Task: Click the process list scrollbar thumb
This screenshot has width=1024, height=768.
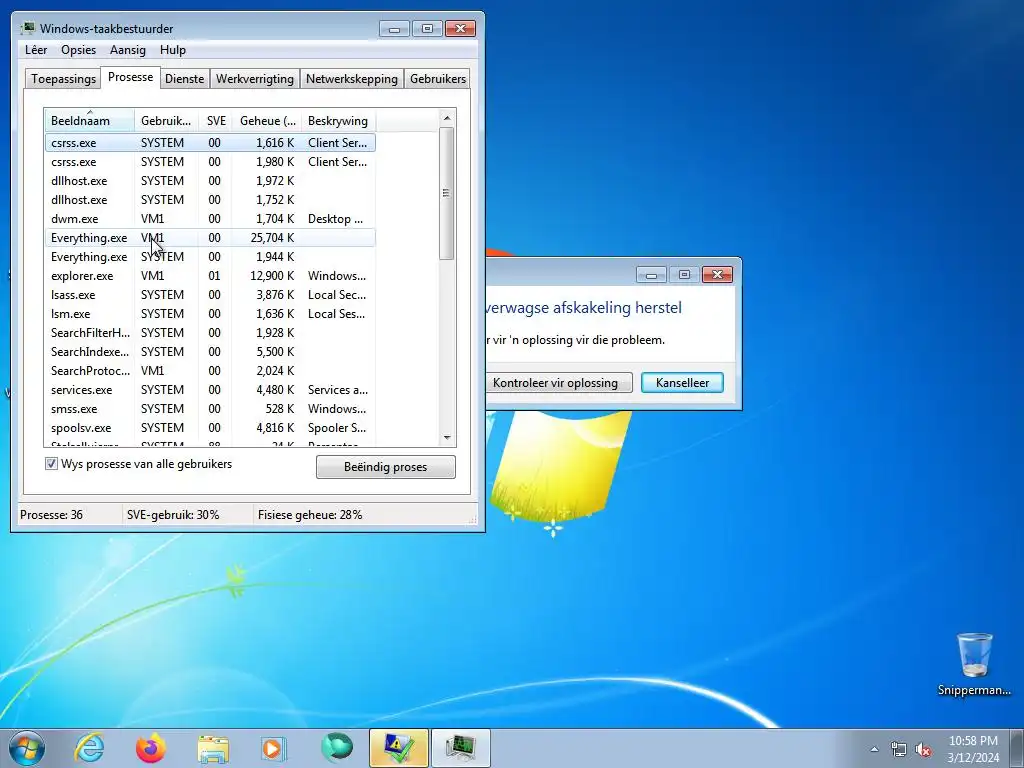Action: tap(447, 193)
